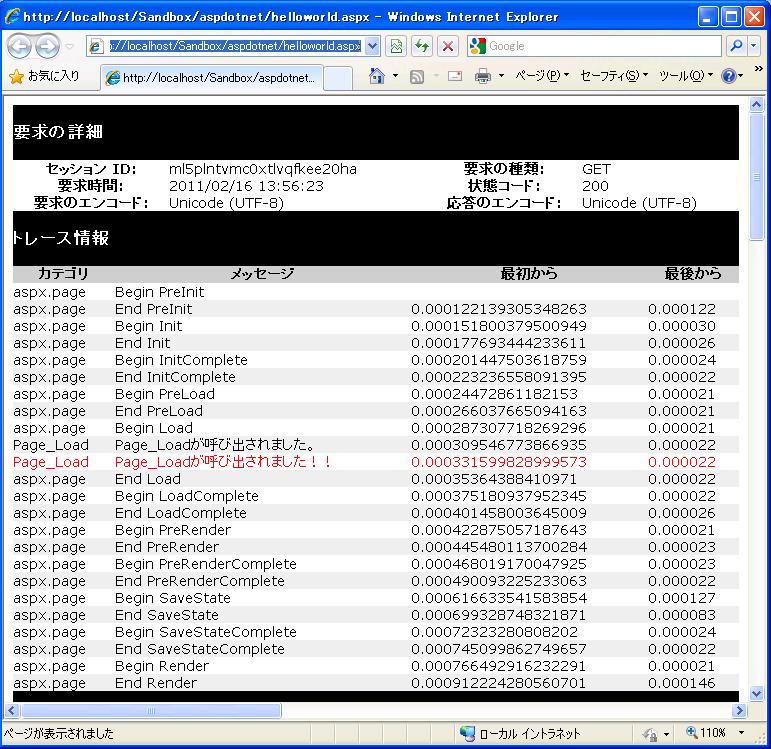Click the GET request type value
Viewport: 771px width, 749px height.
[x=596, y=169]
